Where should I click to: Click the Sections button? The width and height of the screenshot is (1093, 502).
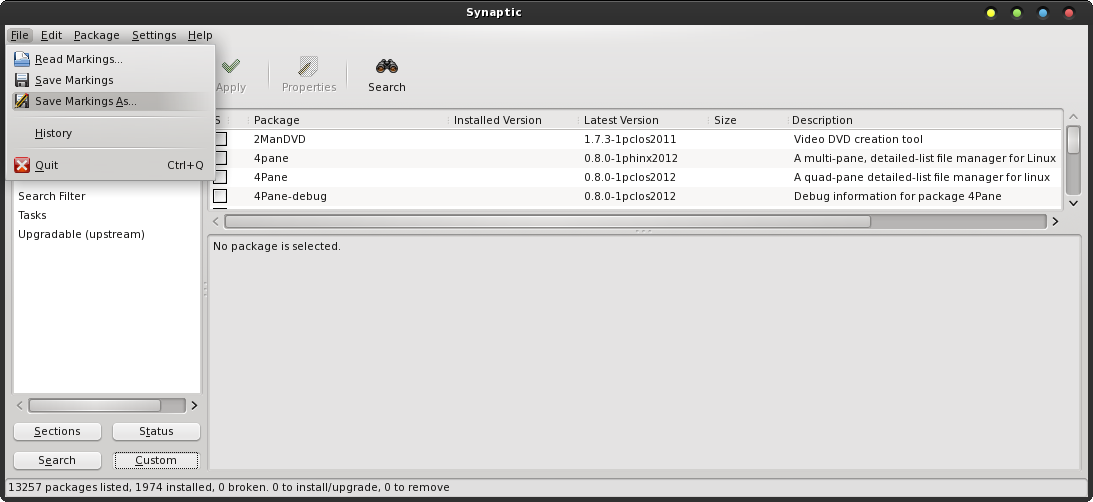pos(57,432)
